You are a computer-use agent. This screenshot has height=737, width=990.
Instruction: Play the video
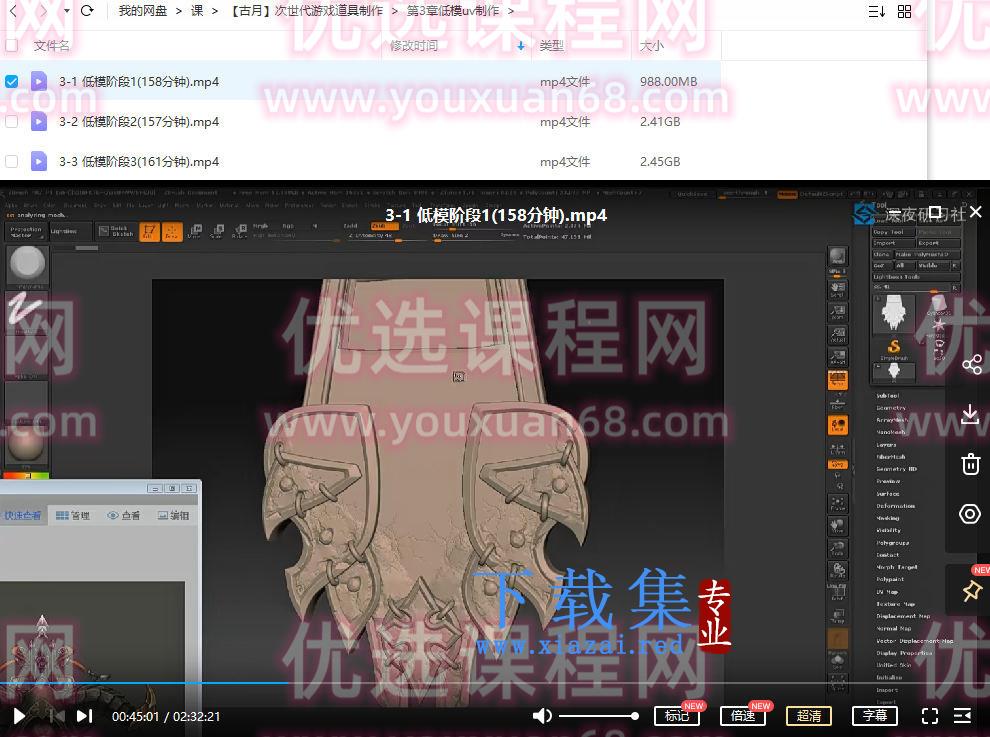click(x=19, y=716)
